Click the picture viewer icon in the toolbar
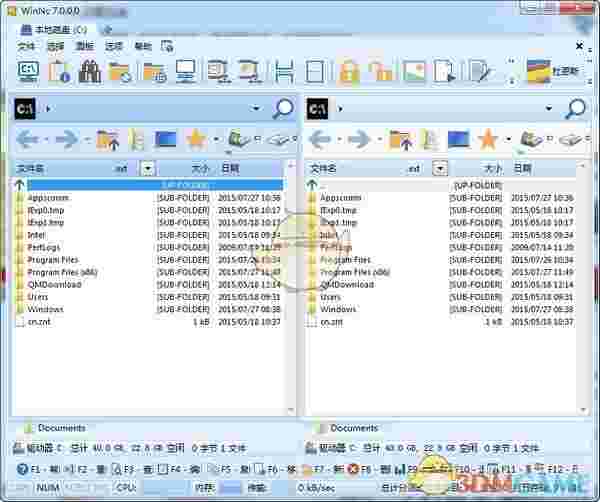 tap(413, 71)
